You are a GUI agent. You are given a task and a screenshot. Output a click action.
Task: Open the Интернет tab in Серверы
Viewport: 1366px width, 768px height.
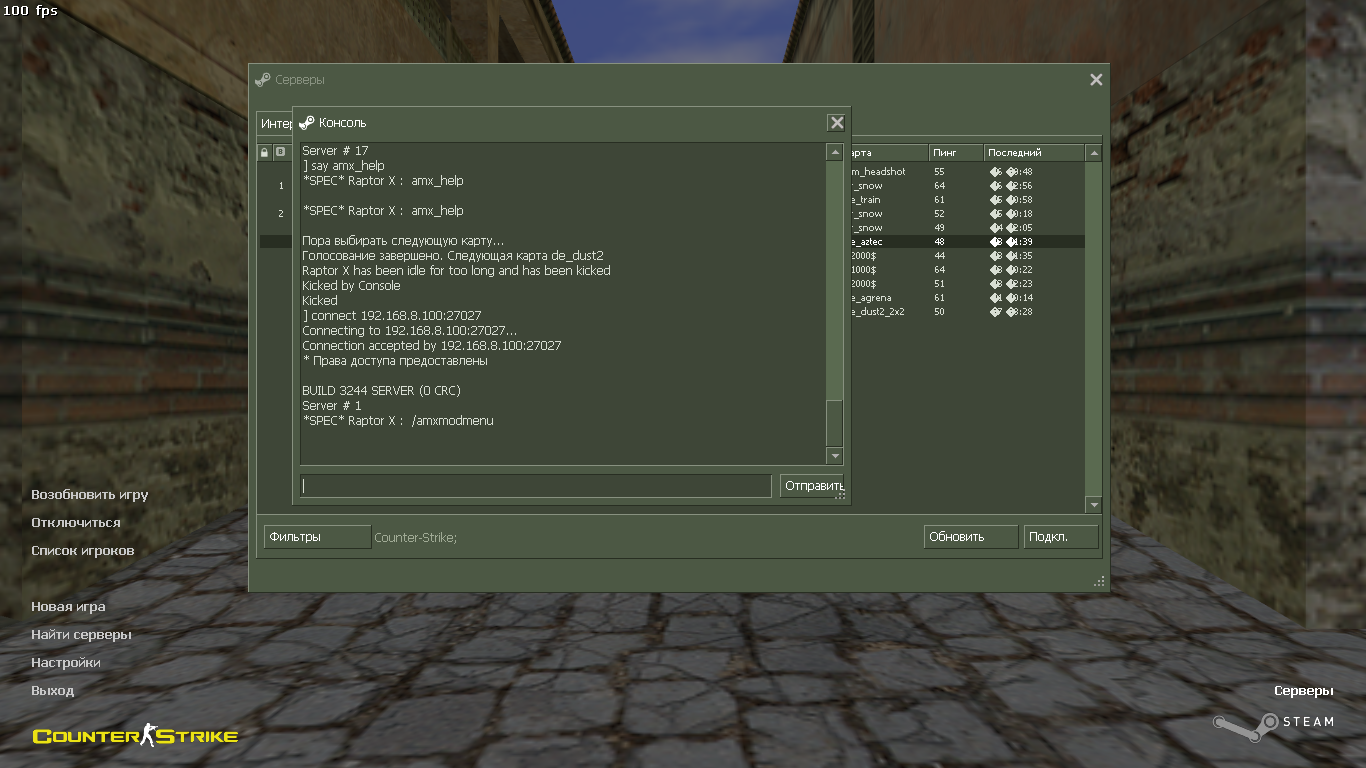pyautogui.click(x=275, y=123)
